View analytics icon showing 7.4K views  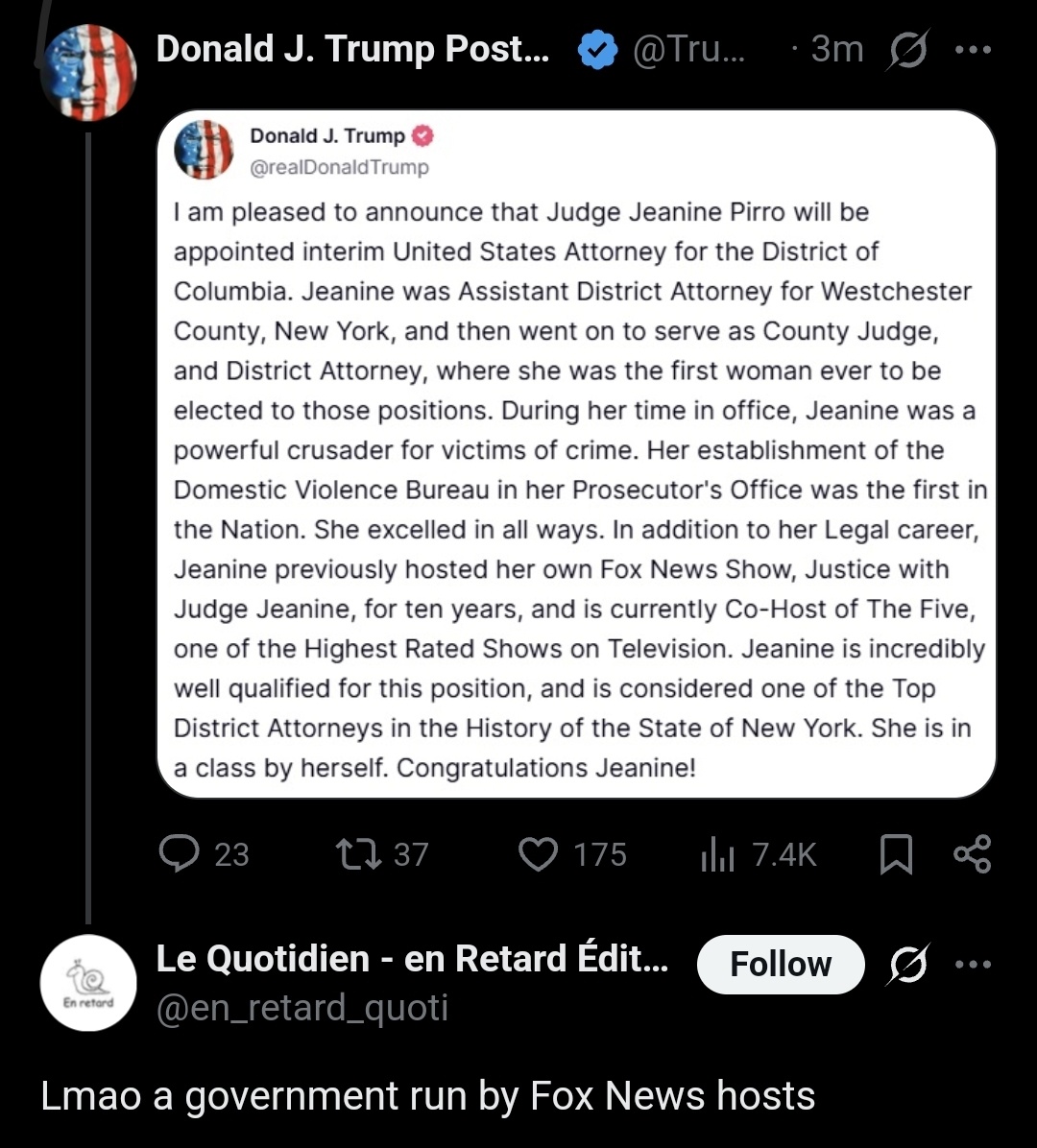(x=717, y=853)
